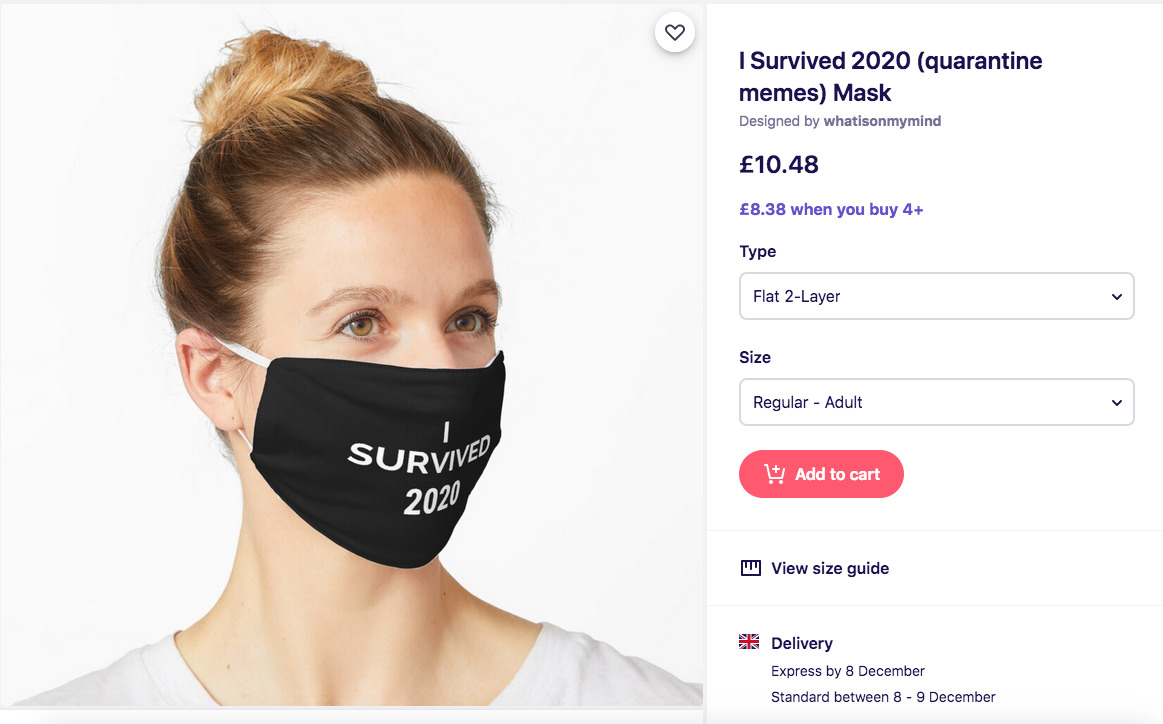
Task: Open the Regular - Adult size dropdown
Action: [x=935, y=403]
